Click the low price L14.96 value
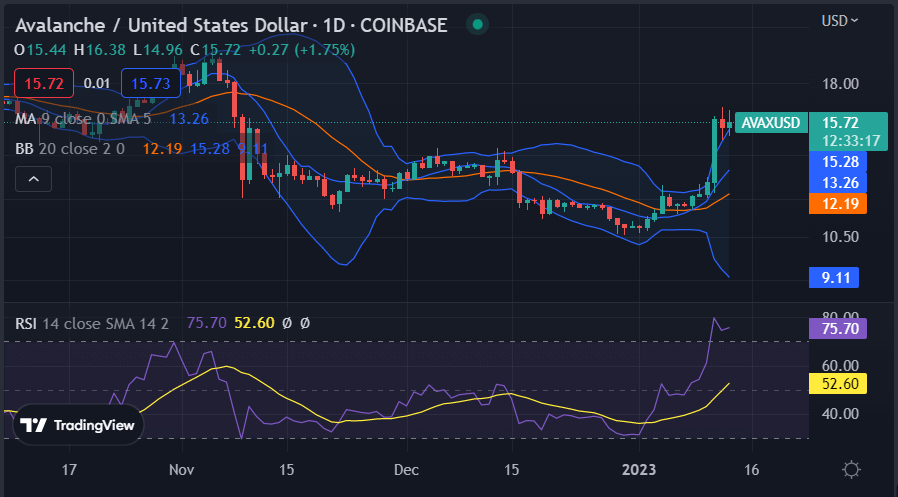 click(159, 50)
